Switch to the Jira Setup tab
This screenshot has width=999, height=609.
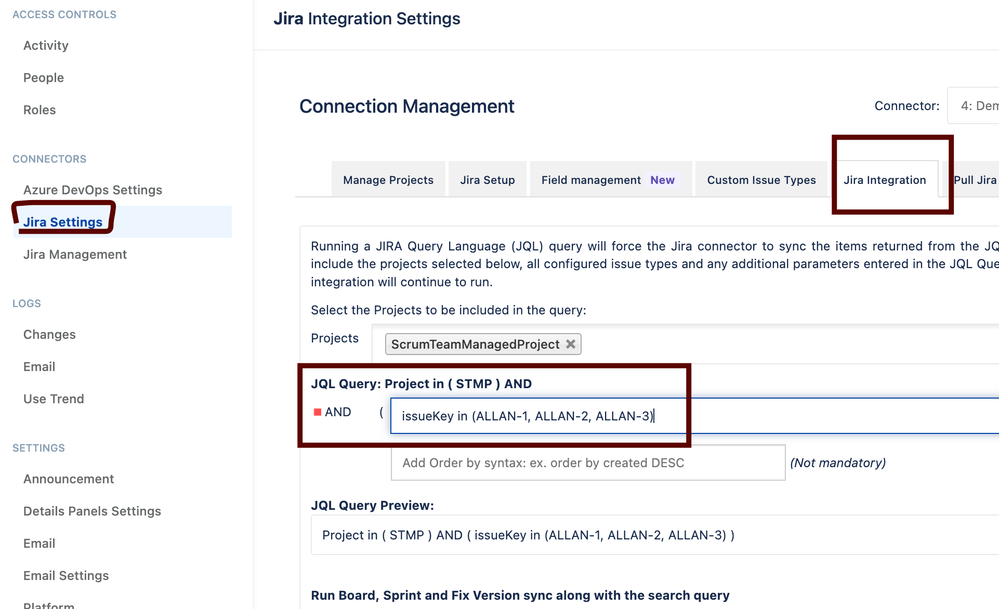click(487, 180)
